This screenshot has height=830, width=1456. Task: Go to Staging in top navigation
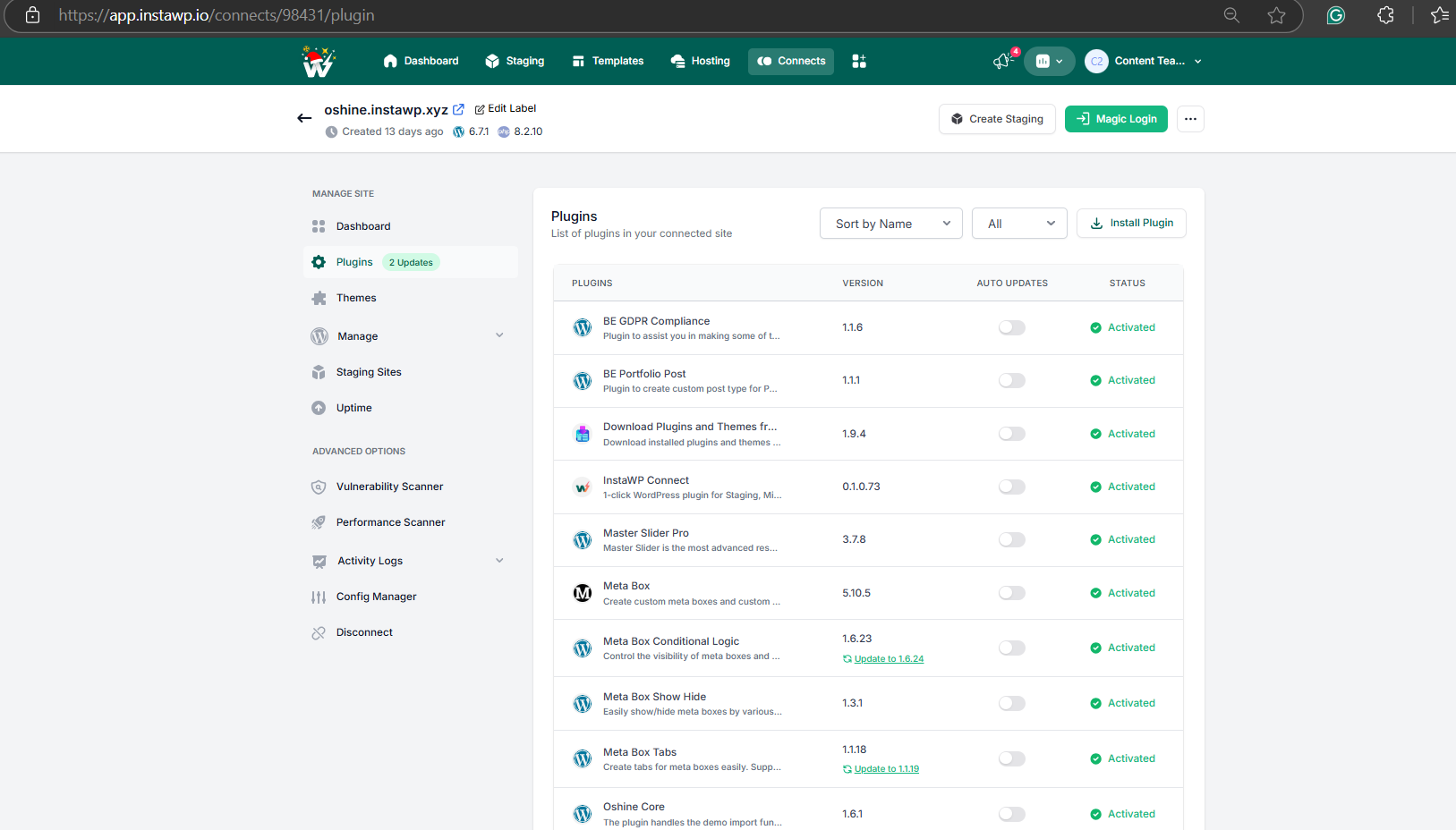[515, 61]
